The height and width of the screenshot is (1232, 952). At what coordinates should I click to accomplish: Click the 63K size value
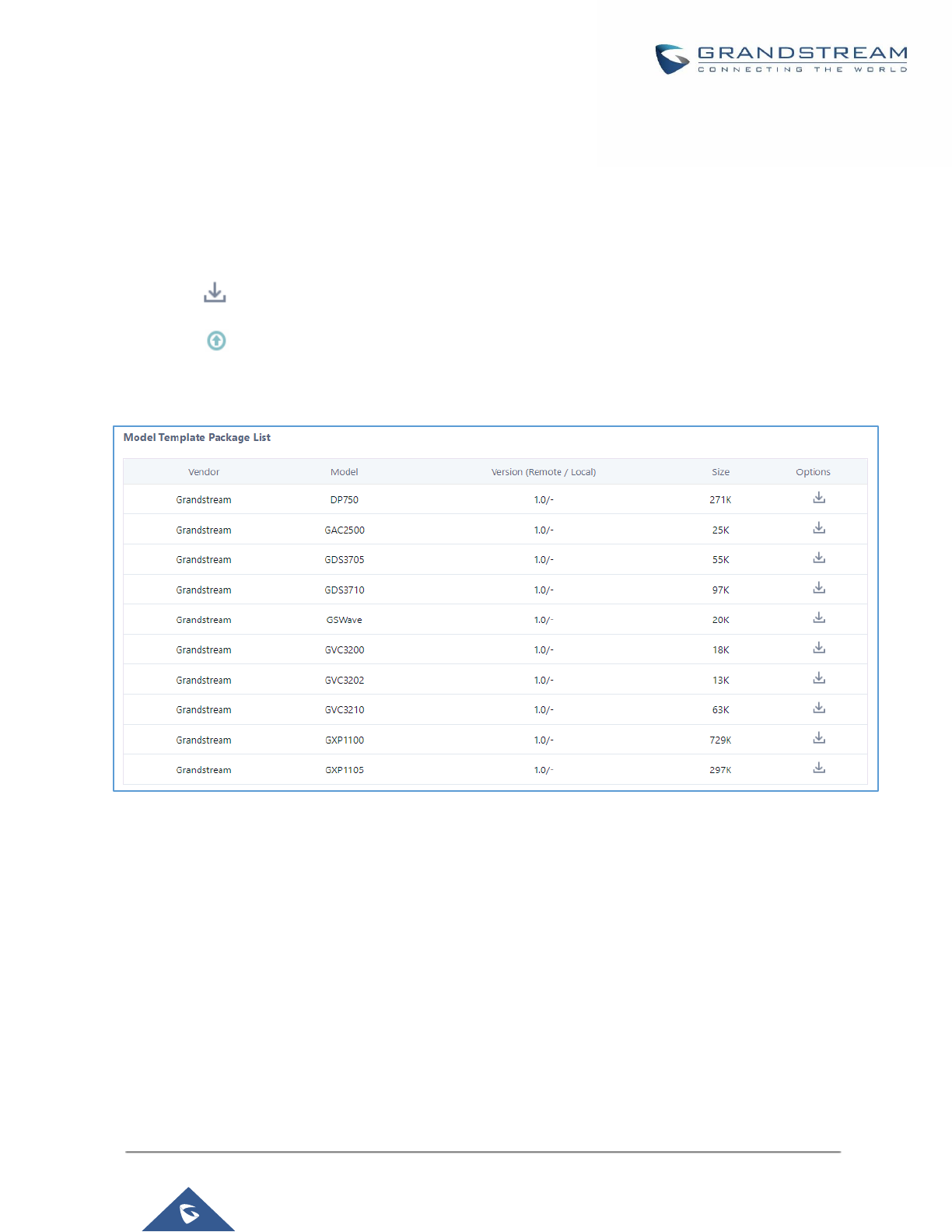coord(721,710)
